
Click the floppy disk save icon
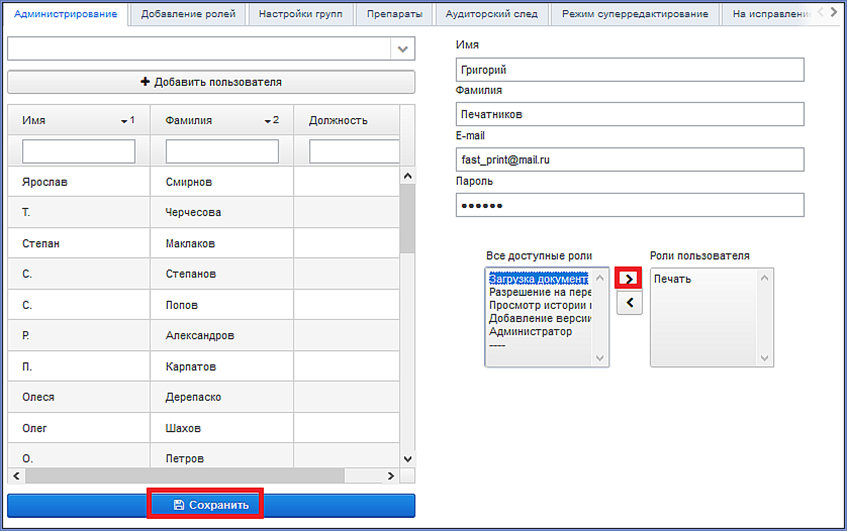(x=179, y=505)
